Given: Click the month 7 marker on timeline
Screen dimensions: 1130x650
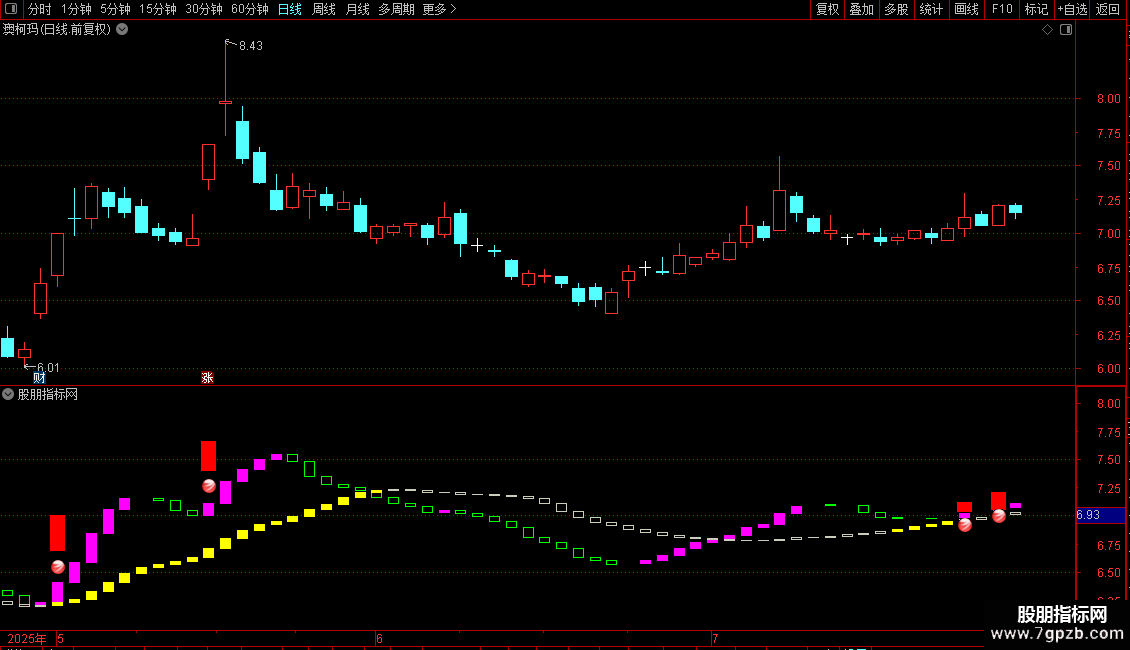Looking at the screenshot, I should [715, 639].
